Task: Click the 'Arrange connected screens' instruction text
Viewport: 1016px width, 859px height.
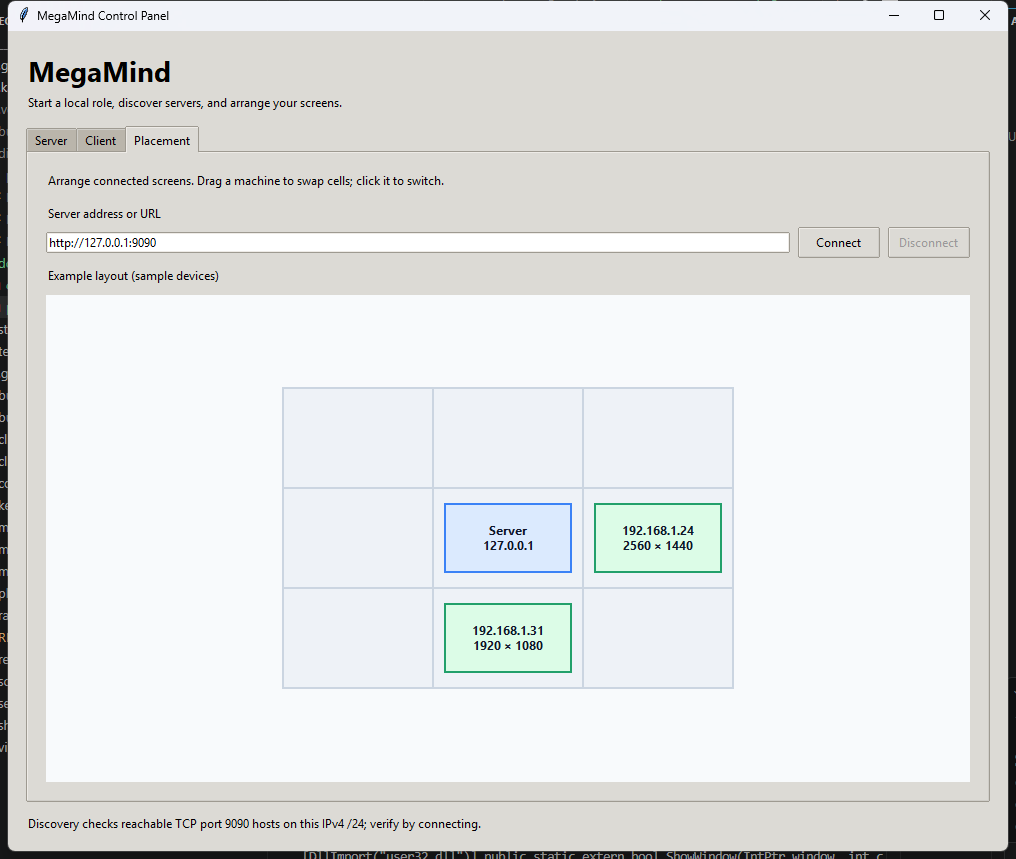Action: click(x=246, y=181)
